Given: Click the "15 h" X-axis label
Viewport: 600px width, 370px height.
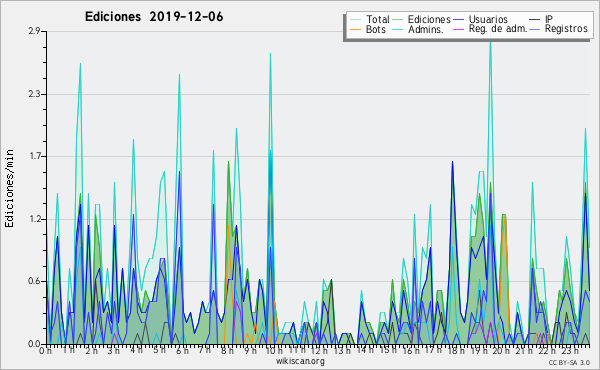Looking at the screenshot, I should tap(388, 350).
